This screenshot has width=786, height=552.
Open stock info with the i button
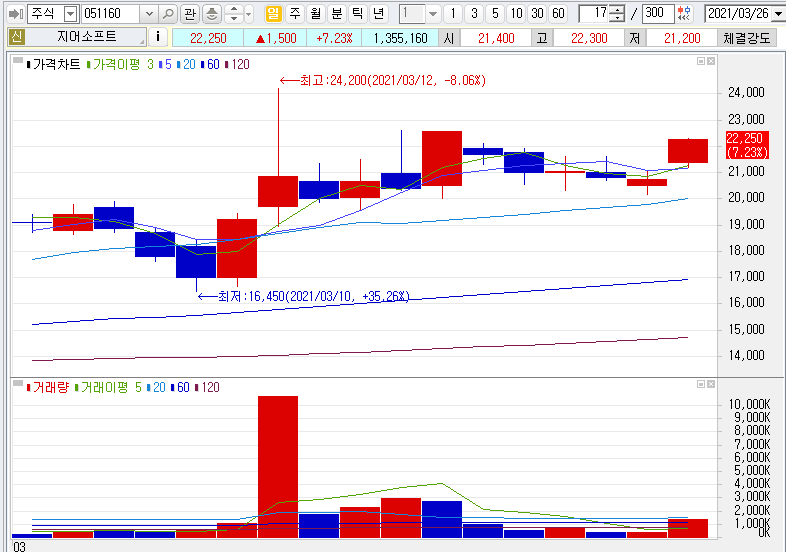(158, 37)
